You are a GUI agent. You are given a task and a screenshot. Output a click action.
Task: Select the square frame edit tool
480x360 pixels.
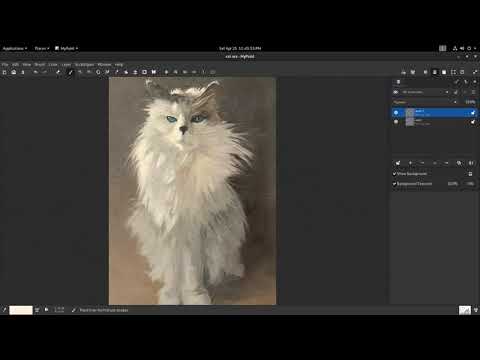click(x=144, y=72)
